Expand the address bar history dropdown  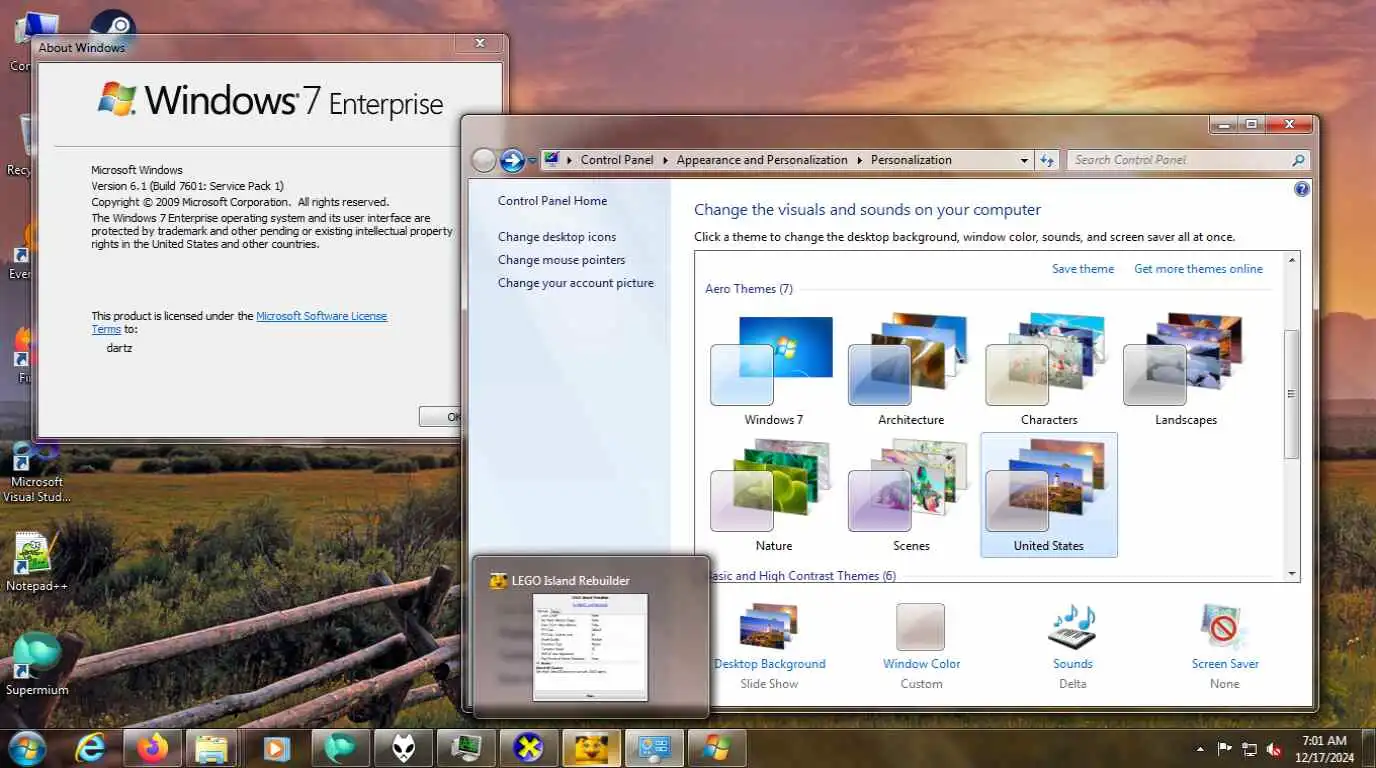pyautogui.click(x=1024, y=160)
